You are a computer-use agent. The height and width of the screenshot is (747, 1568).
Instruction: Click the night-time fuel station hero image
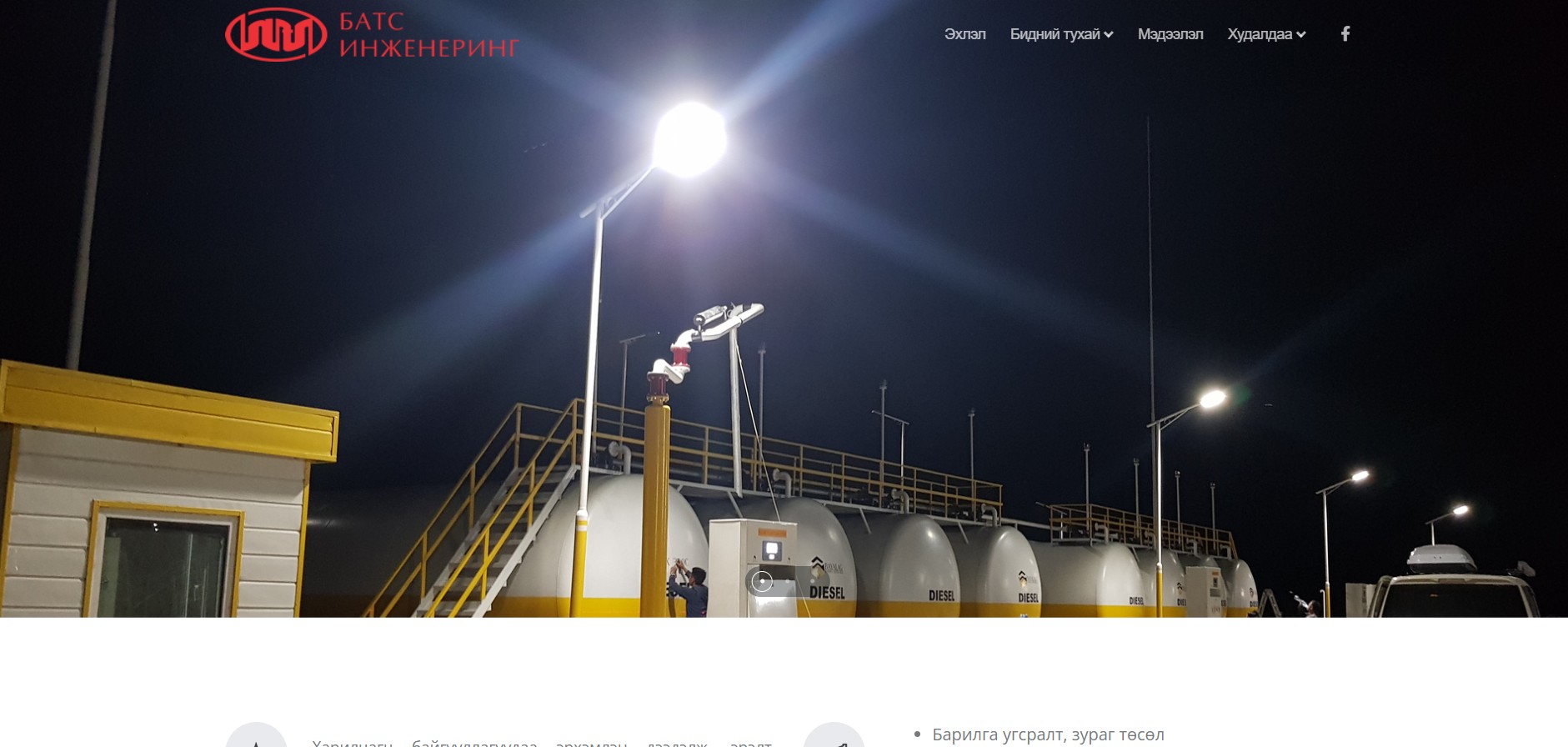pyautogui.click(x=784, y=308)
